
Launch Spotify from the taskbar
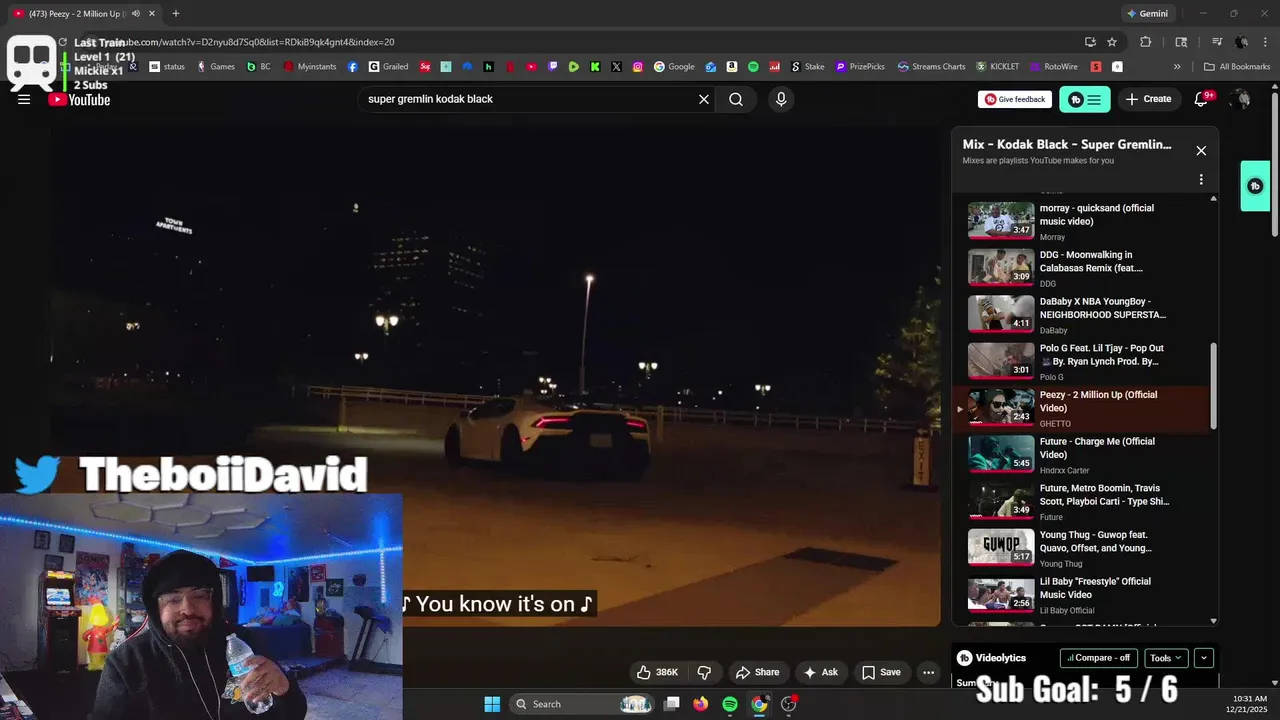pos(730,704)
